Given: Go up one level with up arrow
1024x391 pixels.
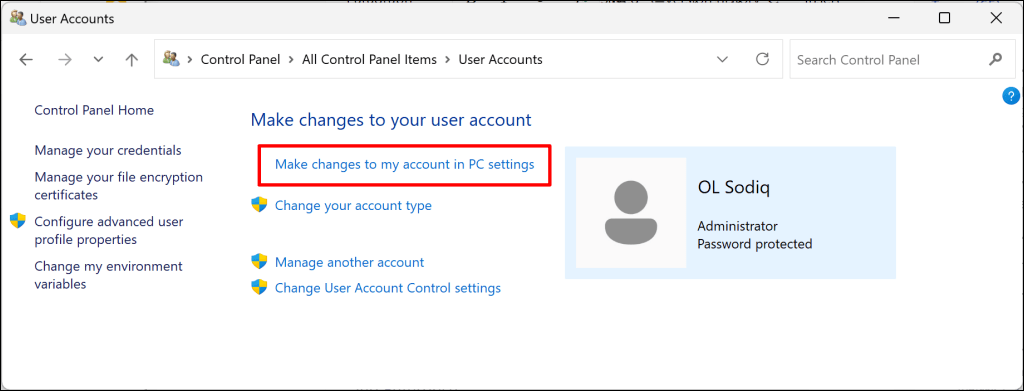Looking at the screenshot, I should click(132, 59).
